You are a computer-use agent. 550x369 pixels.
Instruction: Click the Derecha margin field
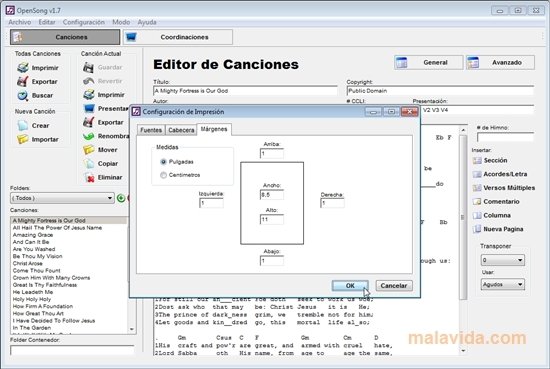pos(332,203)
